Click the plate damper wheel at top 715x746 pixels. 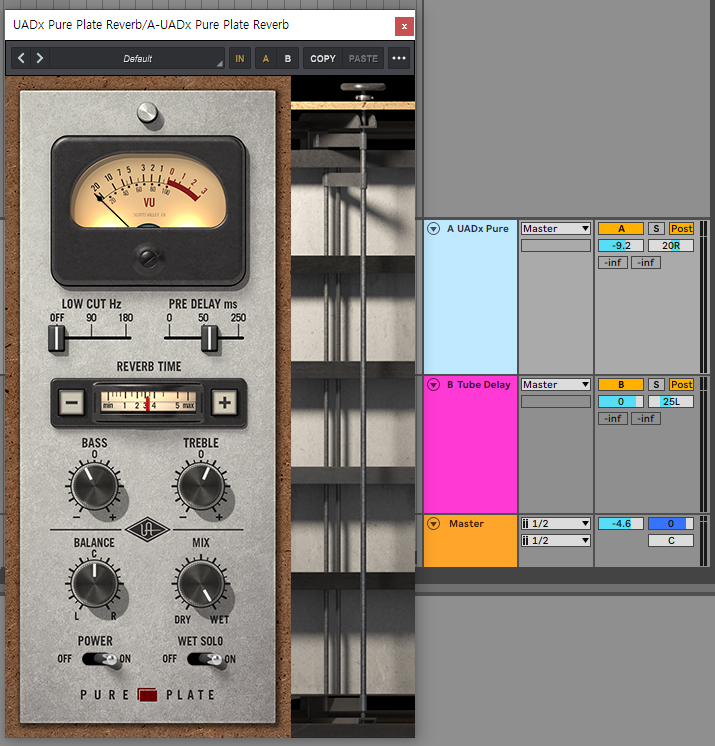click(363, 88)
